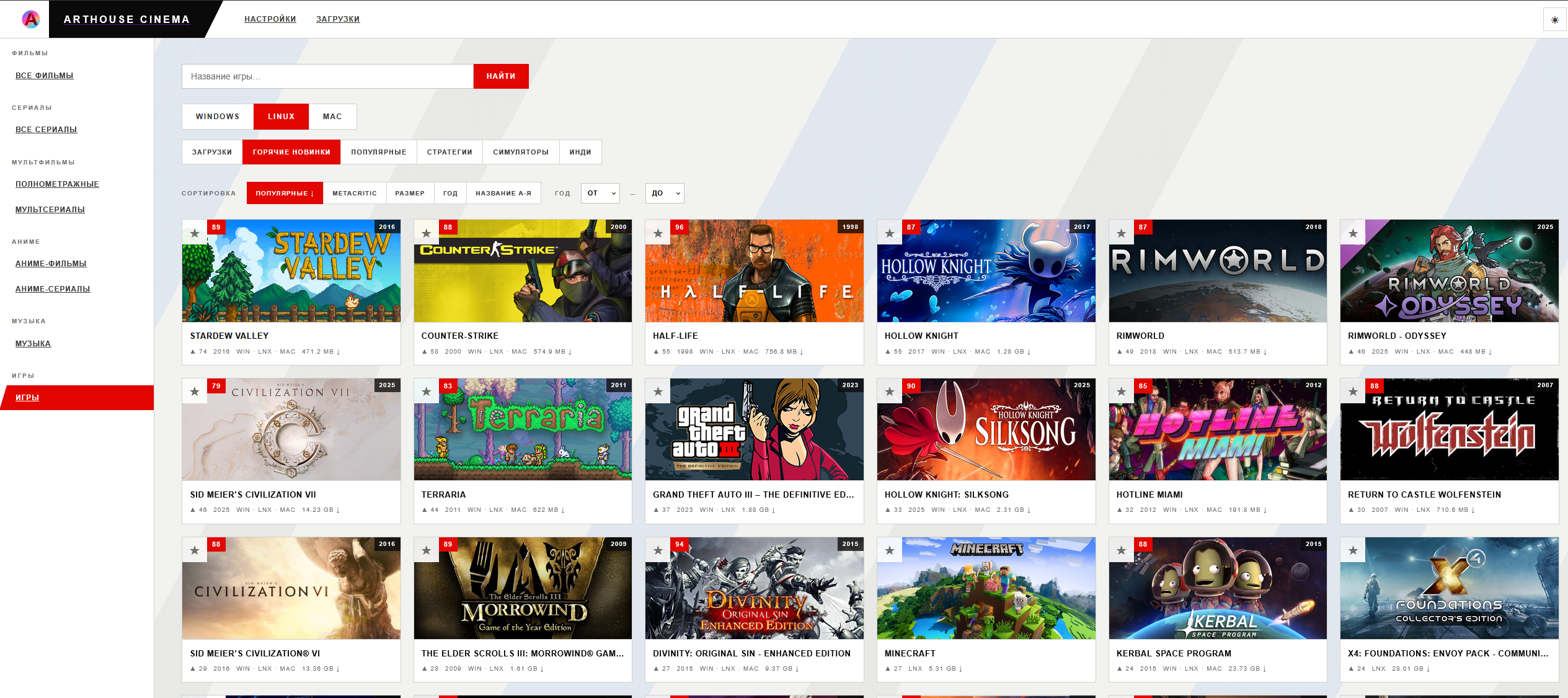Viewport: 1568px width, 698px height.
Task: Star Return to Castle Wolfenstein
Action: (1353, 392)
